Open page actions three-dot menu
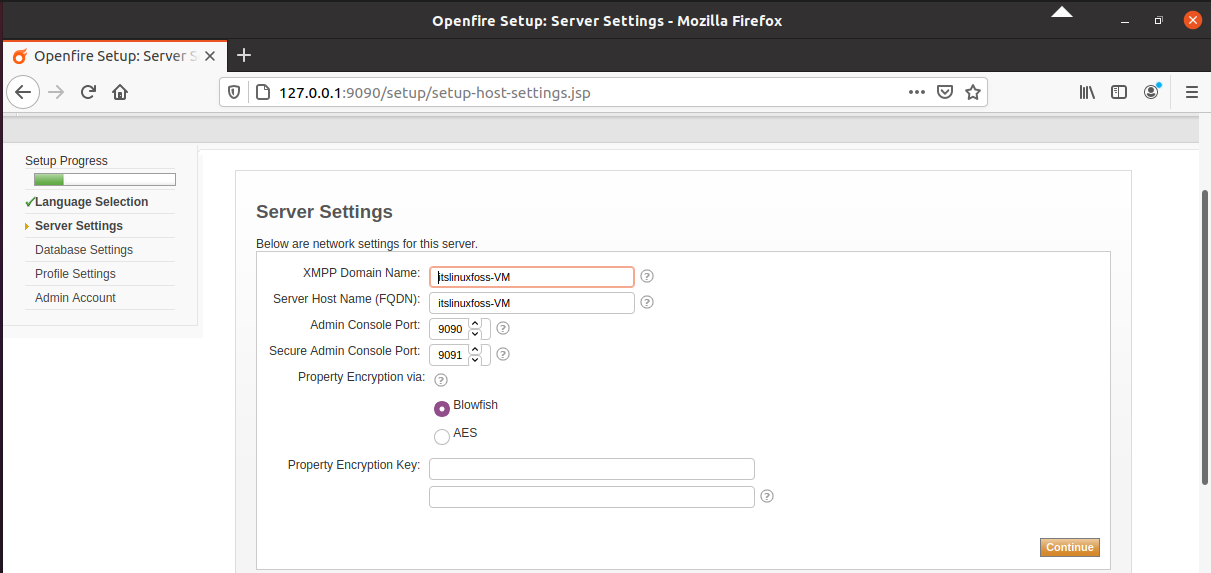The width and height of the screenshot is (1211, 573). (916, 92)
